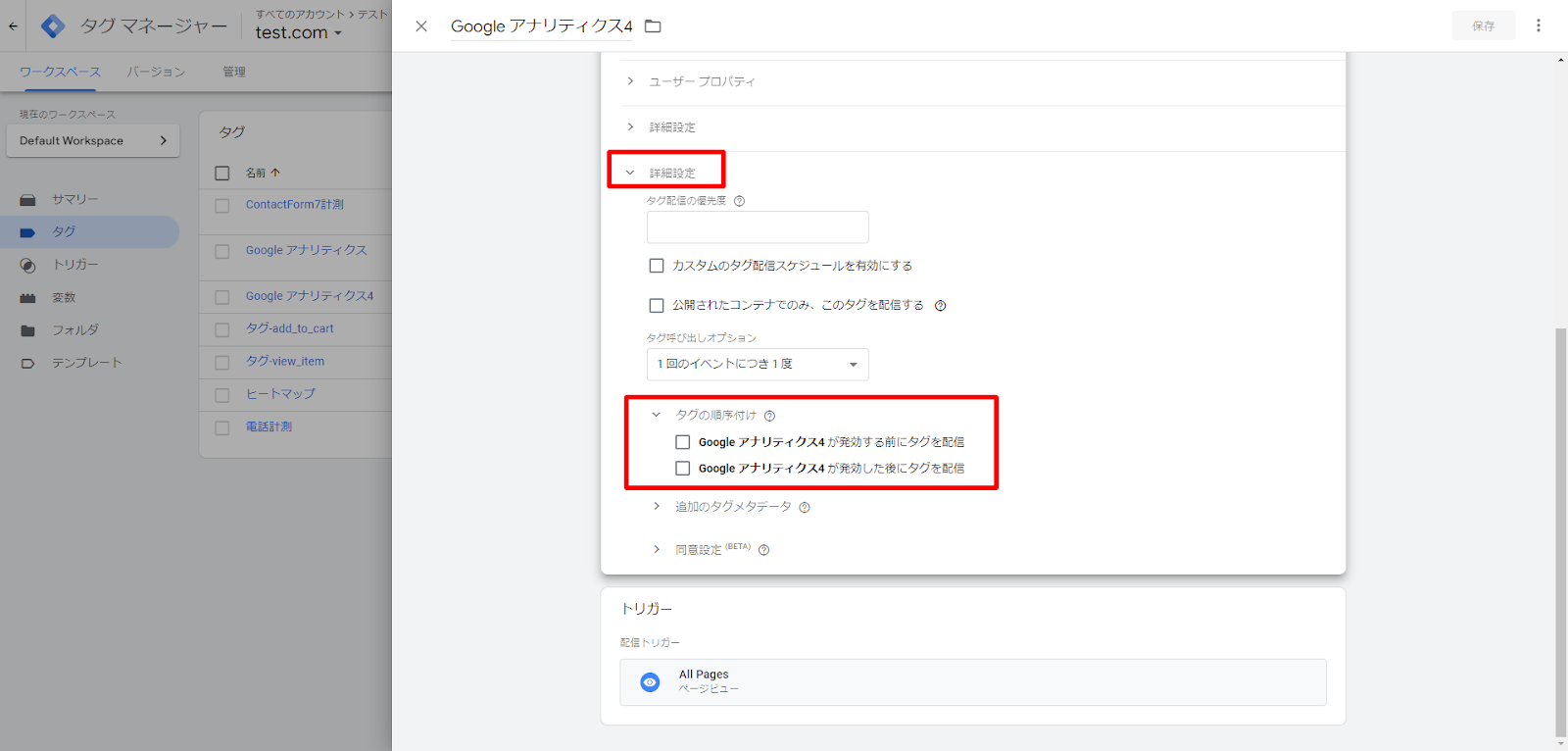Click the back arrow in Tag Manager header
Viewport: 1568px width, 751px height.
pyautogui.click(x=13, y=26)
